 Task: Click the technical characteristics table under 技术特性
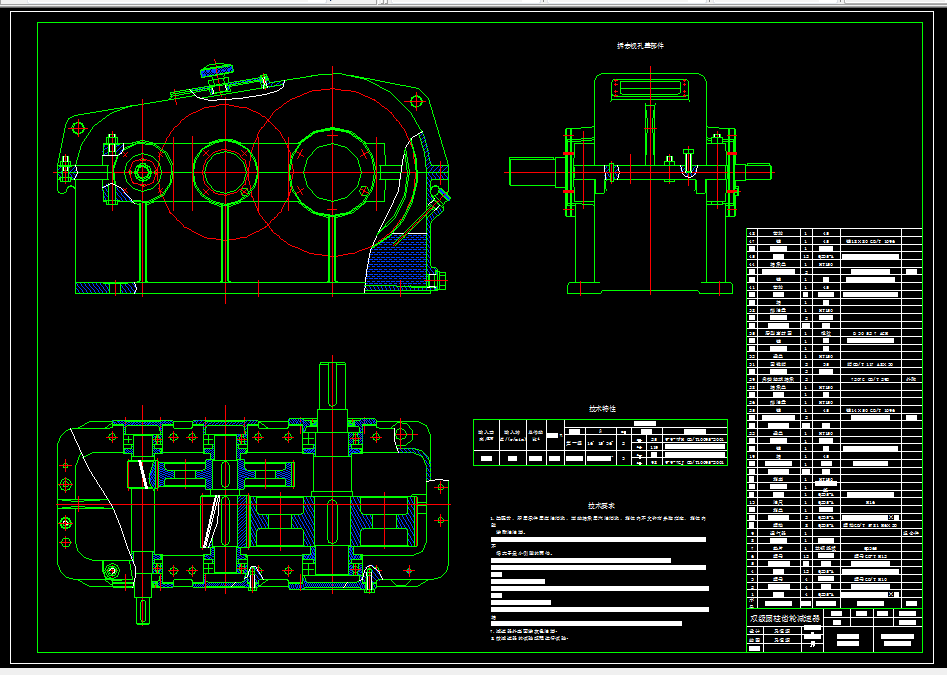pyautogui.click(x=600, y=443)
